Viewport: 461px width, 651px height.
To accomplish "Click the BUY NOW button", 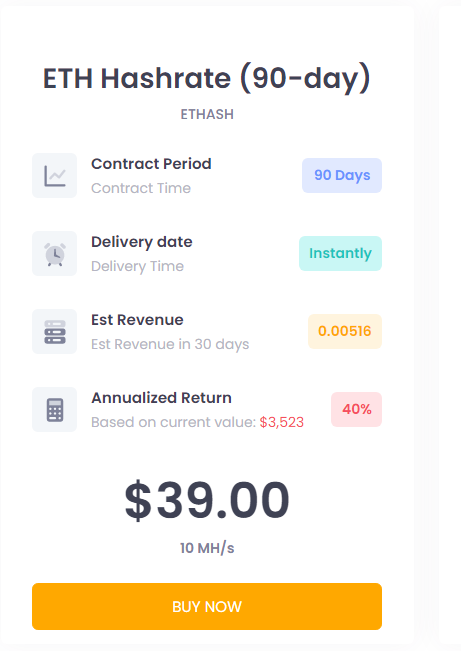I will tap(207, 607).
